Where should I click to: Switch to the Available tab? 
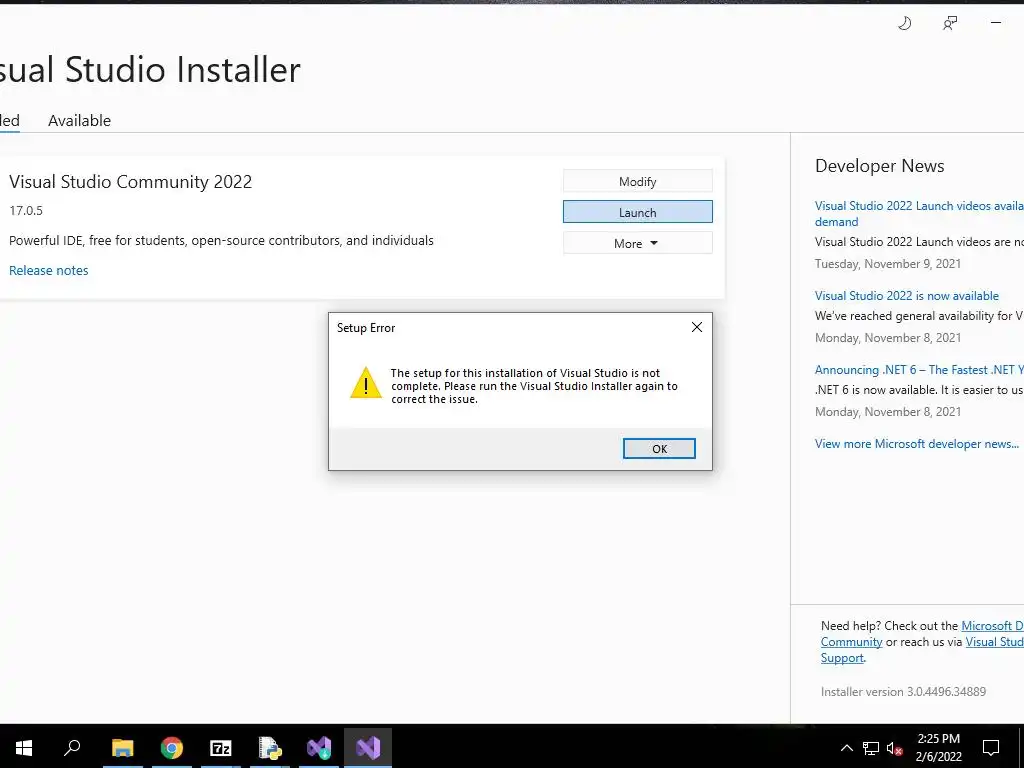[x=80, y=121]
